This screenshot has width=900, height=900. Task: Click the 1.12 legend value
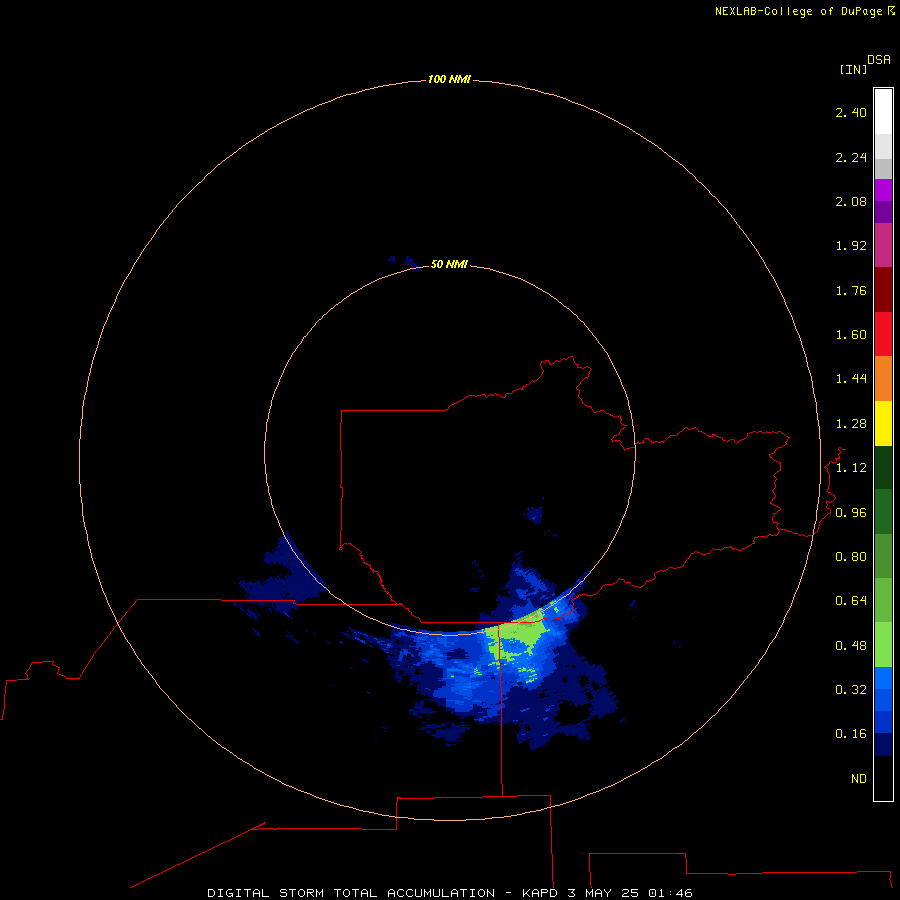[851, 468]
